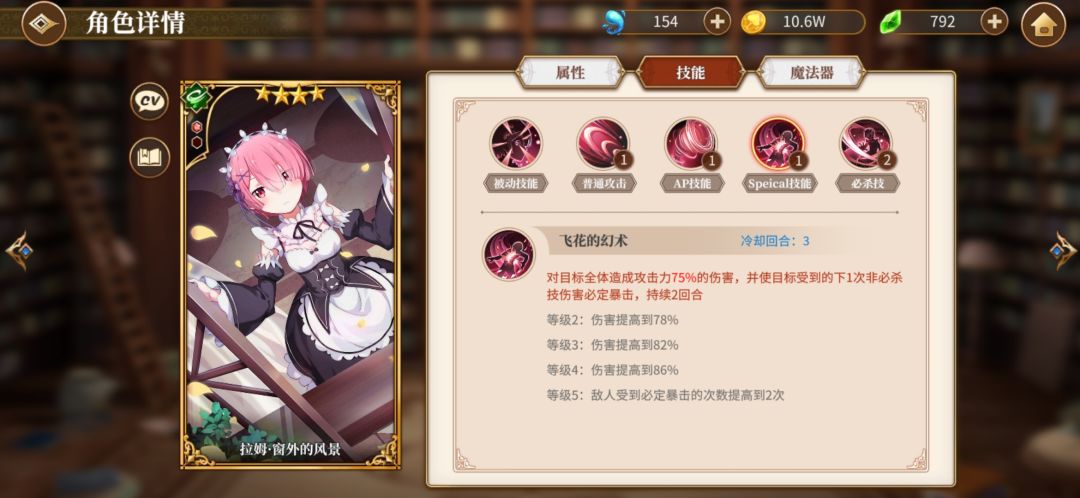This screenshot has width=1080, height=498.
Task: Select the 被动技能 passive skill icon
Action: tap(515, 143)
